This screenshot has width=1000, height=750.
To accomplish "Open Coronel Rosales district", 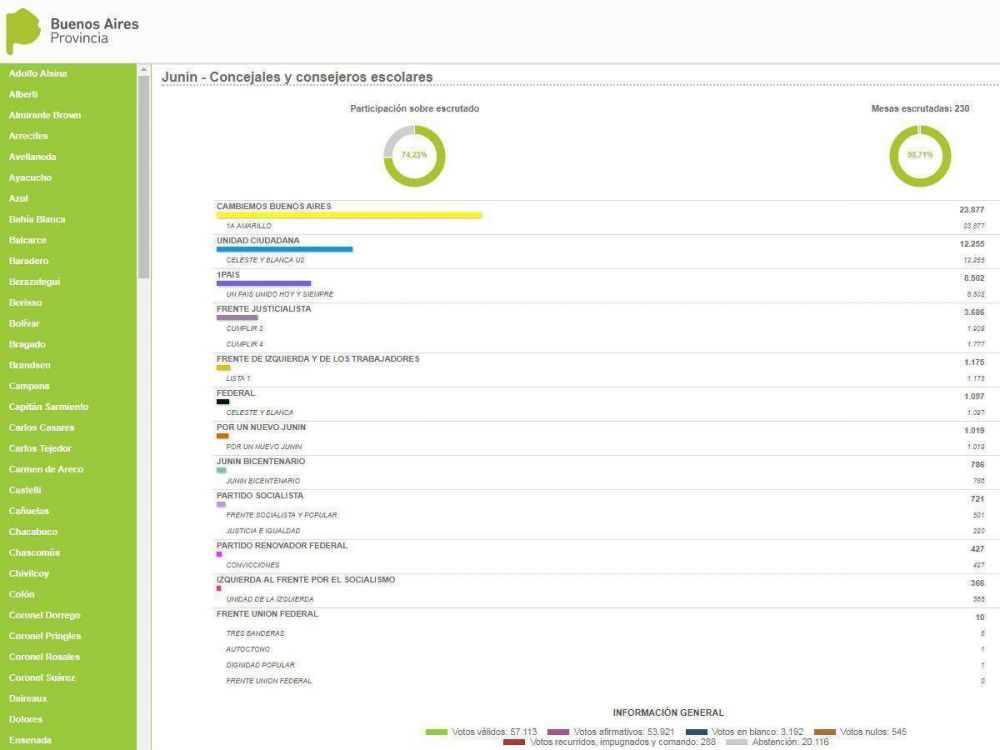I will click(x=44, y=657).
